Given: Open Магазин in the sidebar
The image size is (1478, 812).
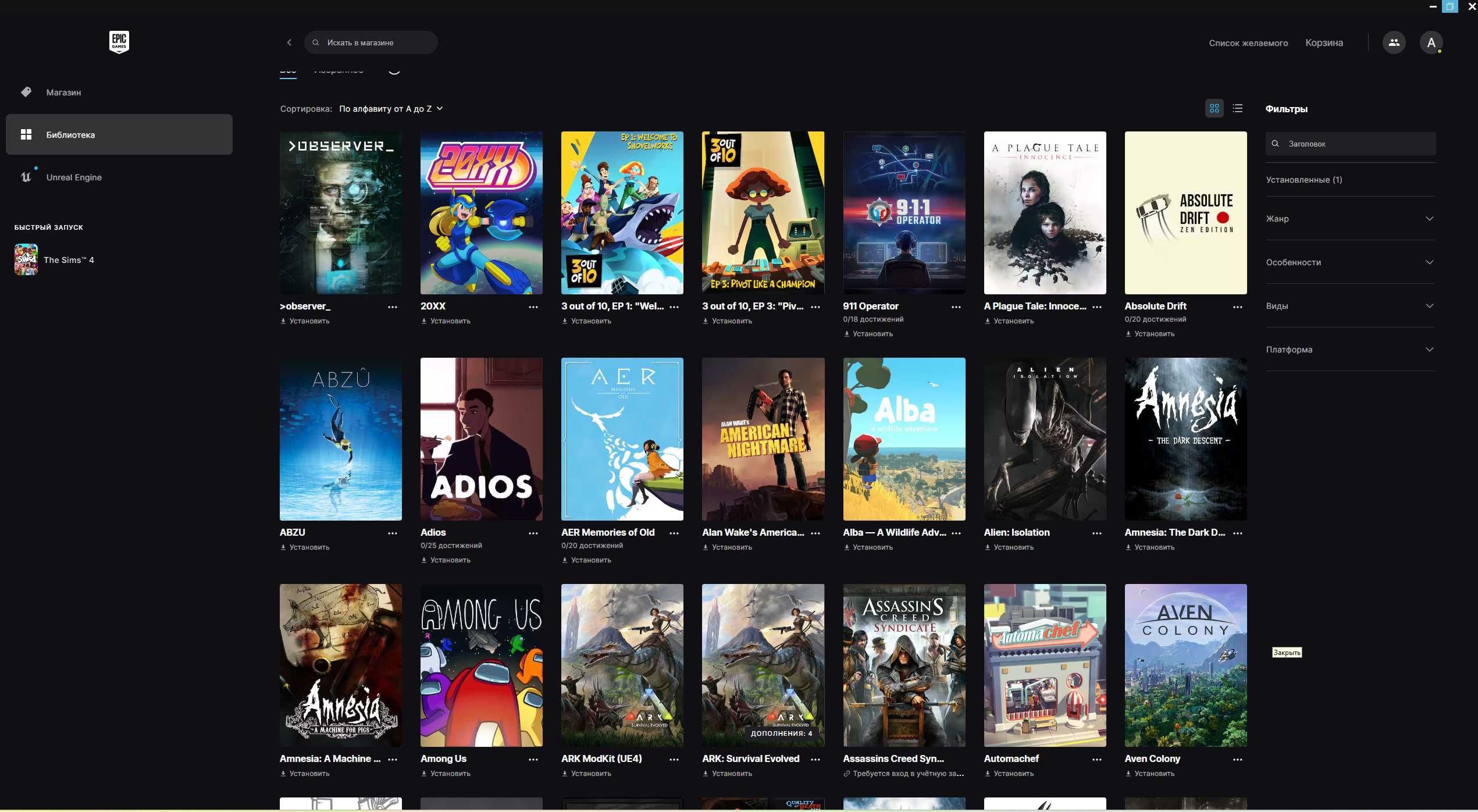Looking at the screenshot, I should (x=119, y=92).
